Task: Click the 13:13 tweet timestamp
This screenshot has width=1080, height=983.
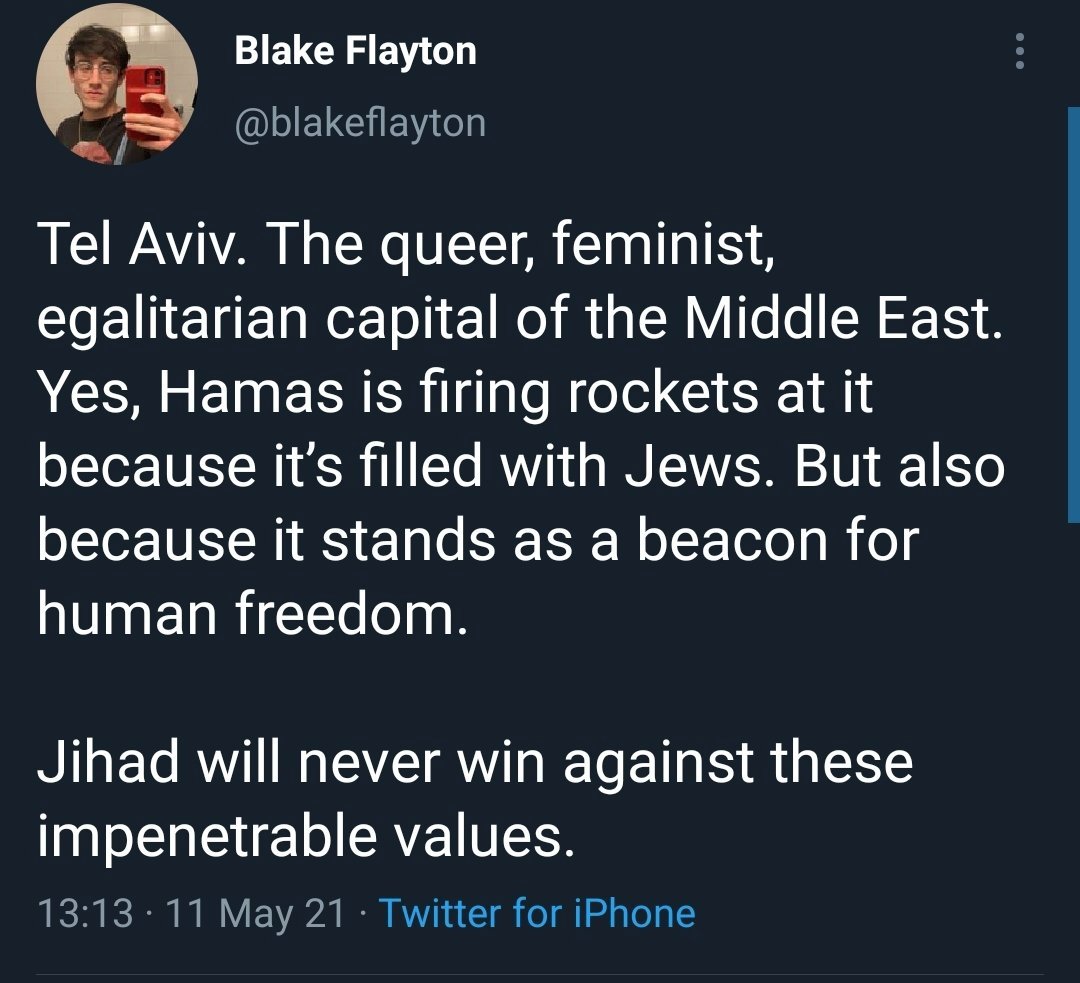Action: tap(84, 913)
